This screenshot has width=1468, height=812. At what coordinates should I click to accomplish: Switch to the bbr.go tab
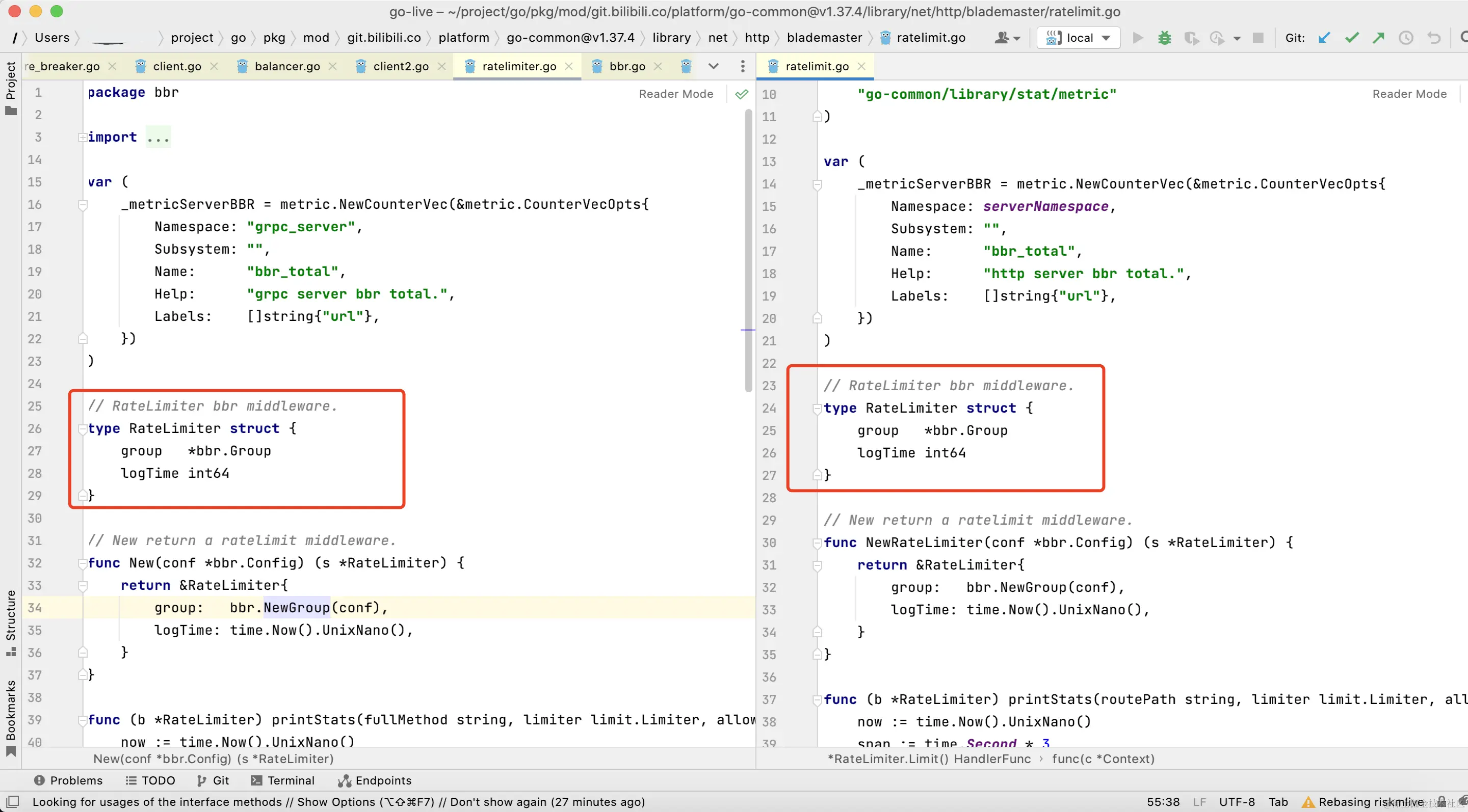coord(626,66)
